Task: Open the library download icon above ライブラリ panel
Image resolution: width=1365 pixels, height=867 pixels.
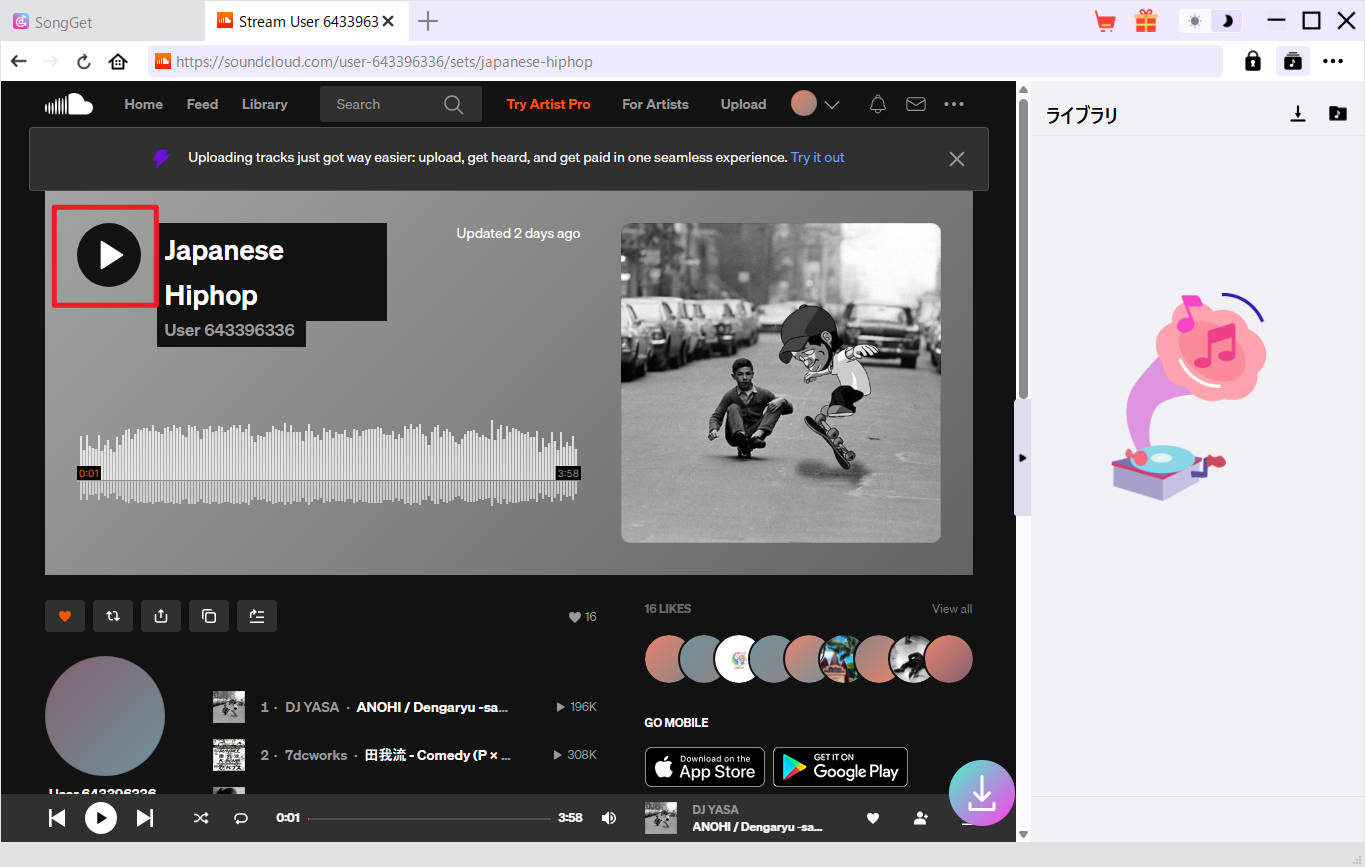Action: (1297, 114)
